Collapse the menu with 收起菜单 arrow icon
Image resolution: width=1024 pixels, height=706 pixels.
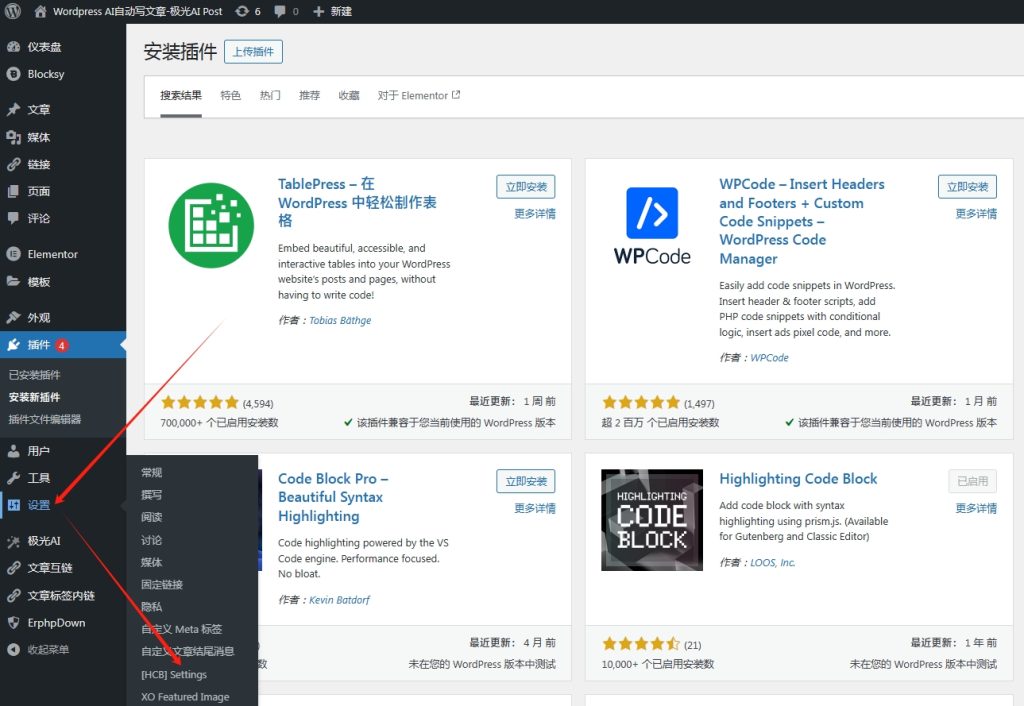(13, 649)
